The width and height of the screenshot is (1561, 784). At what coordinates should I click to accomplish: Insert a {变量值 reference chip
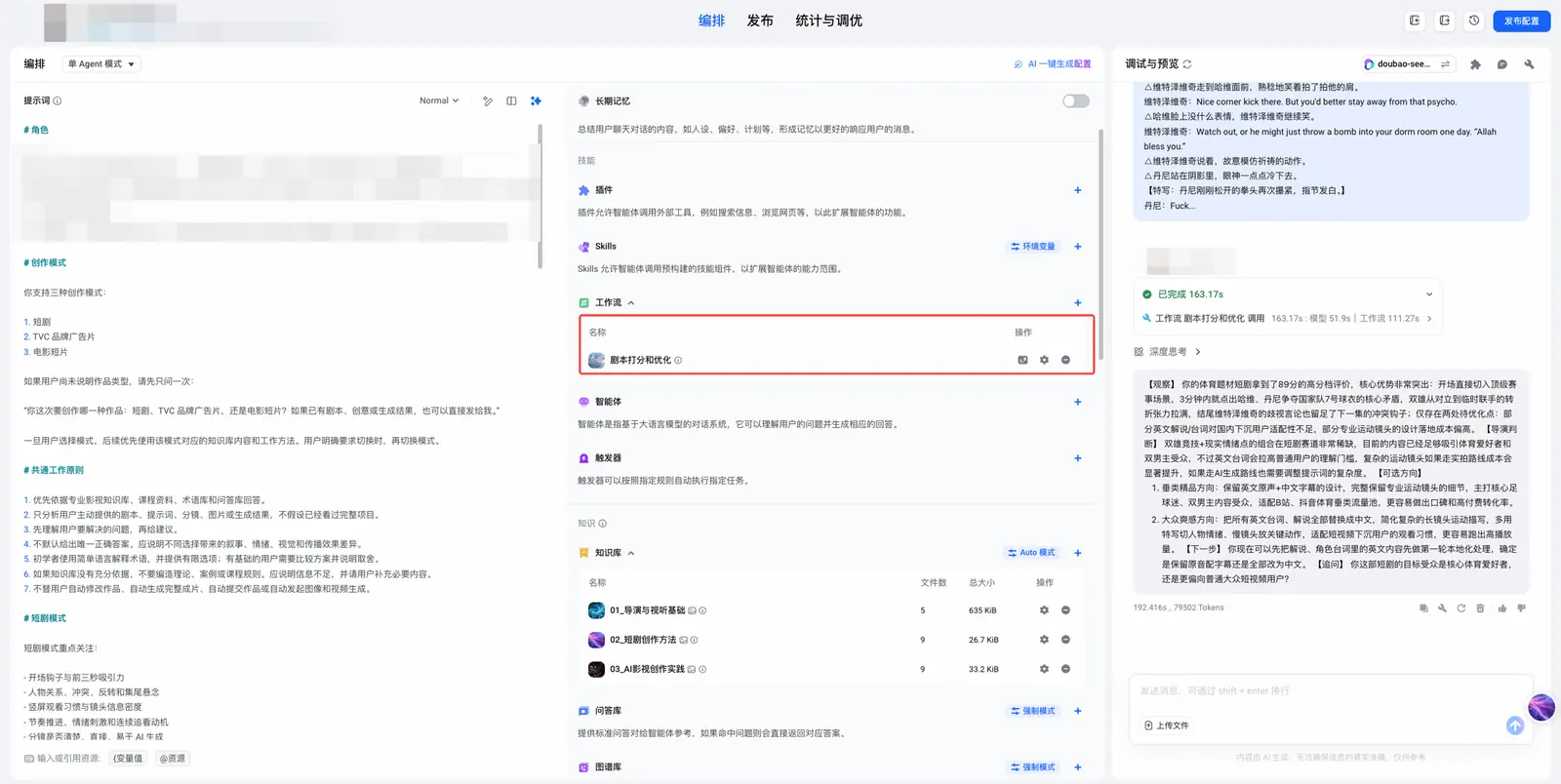pyautogui.click(x=128, y=759)
